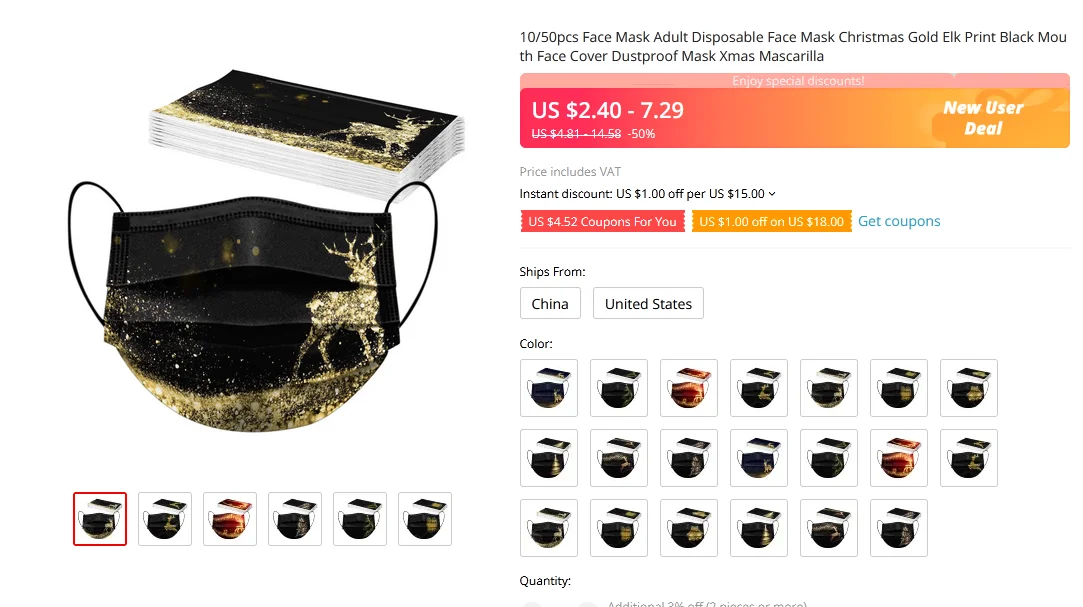Select the blue mask swatch in second color row
This screenshot has height=607, width=1083.
(759, 458)
